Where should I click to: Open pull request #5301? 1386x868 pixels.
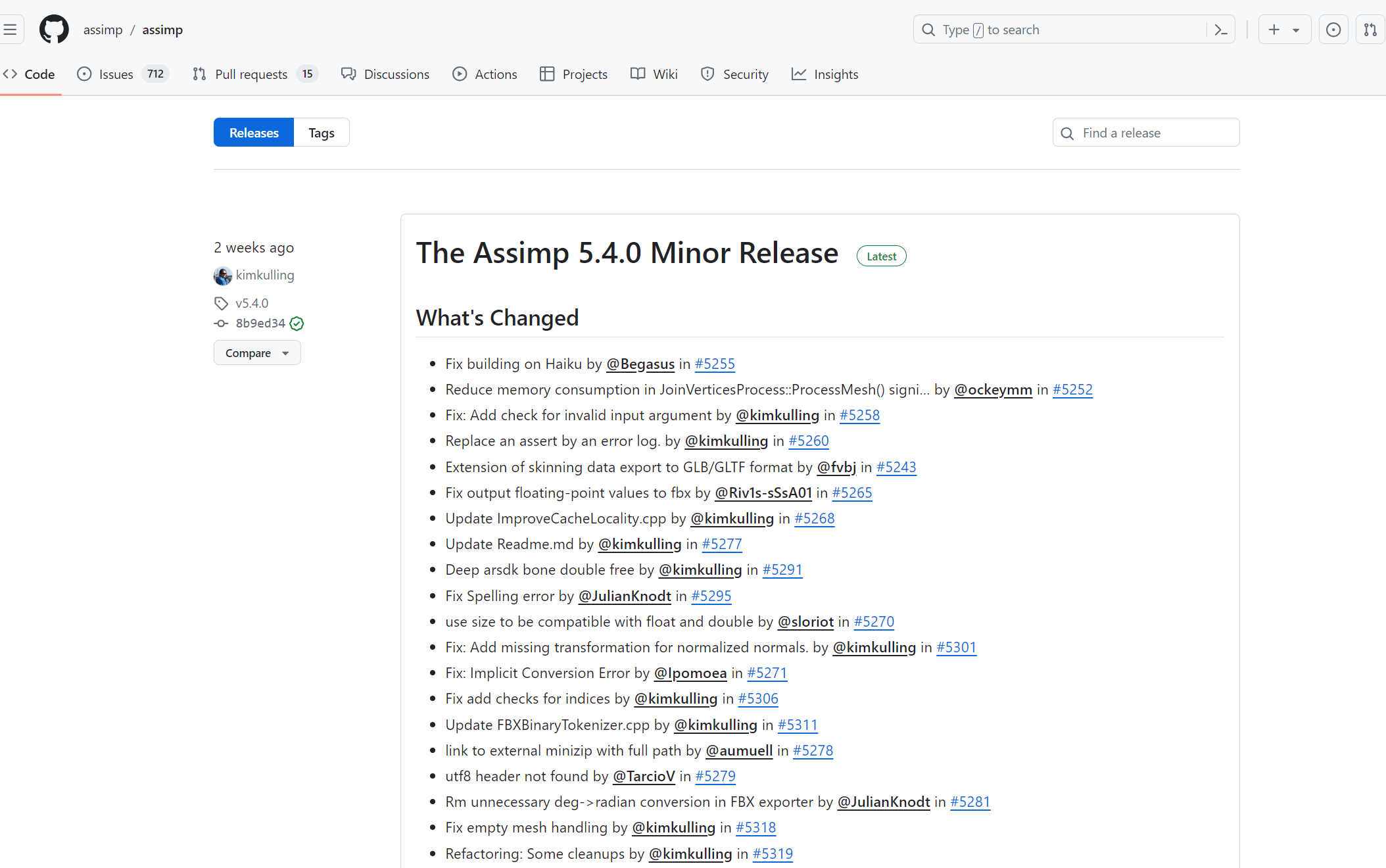(956, 647)
